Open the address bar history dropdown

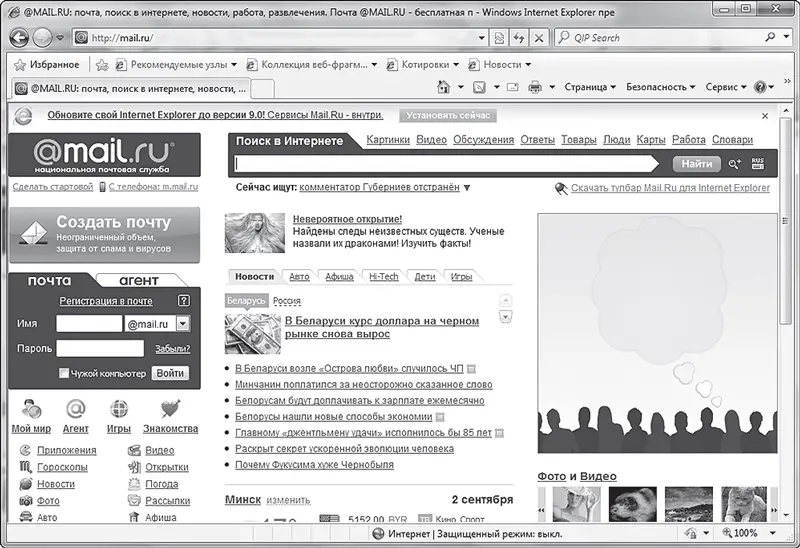pyautogui.click(x=481, y=38)
